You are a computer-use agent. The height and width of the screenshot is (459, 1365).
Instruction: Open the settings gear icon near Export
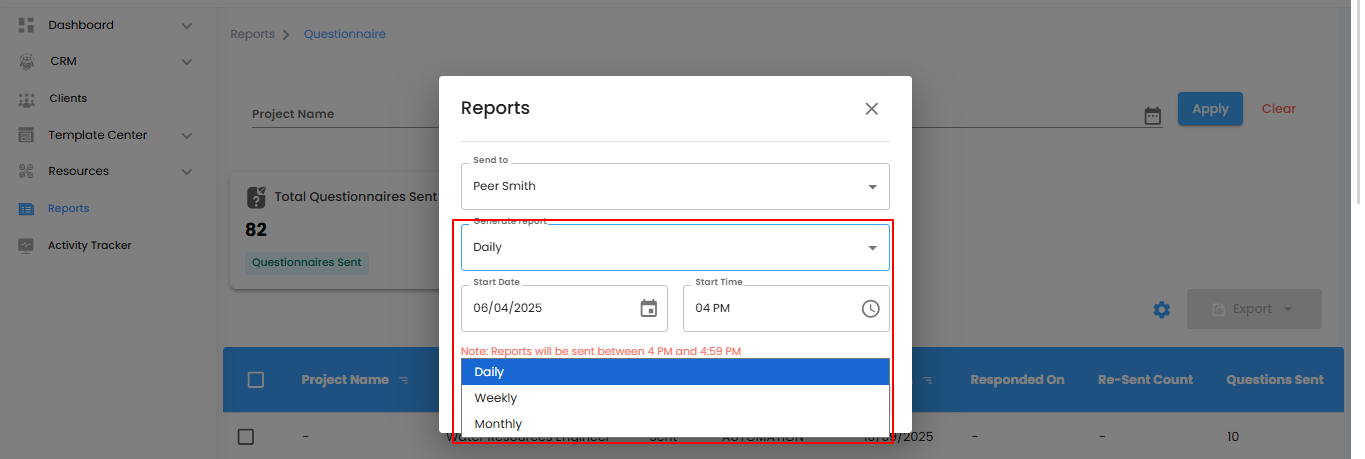coord(1161,310)
